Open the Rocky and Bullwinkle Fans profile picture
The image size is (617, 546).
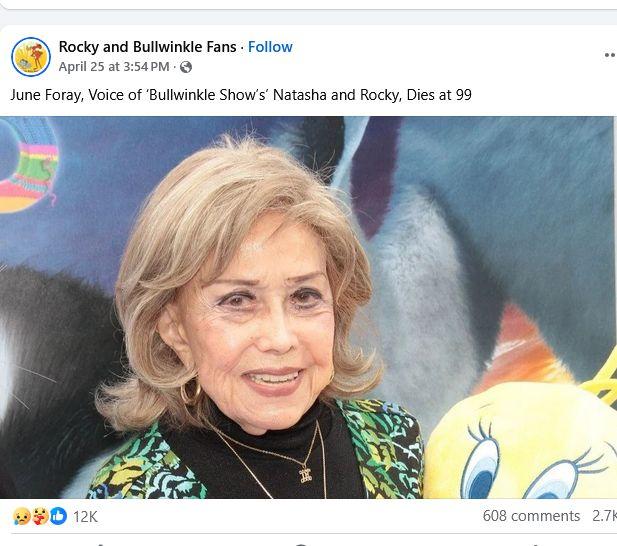[x=31, y=57]
